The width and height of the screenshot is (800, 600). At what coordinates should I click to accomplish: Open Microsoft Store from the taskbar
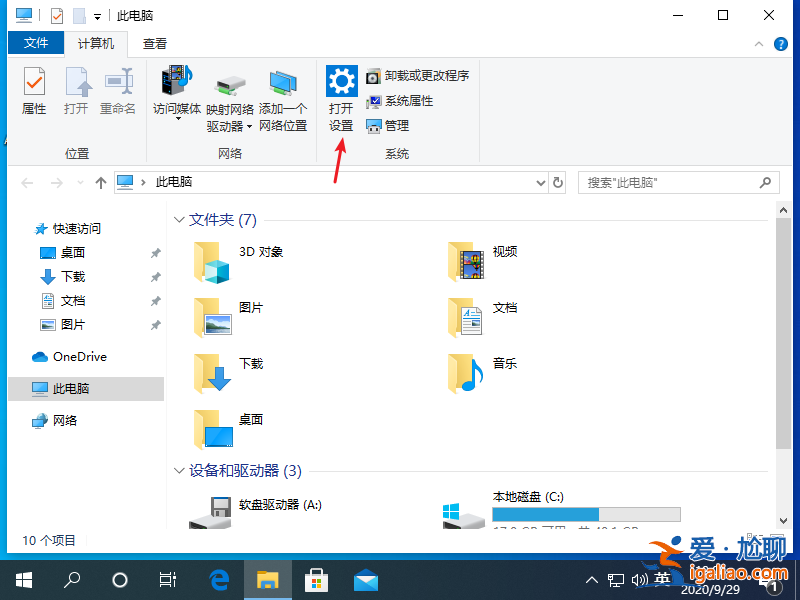click(316, 578)
